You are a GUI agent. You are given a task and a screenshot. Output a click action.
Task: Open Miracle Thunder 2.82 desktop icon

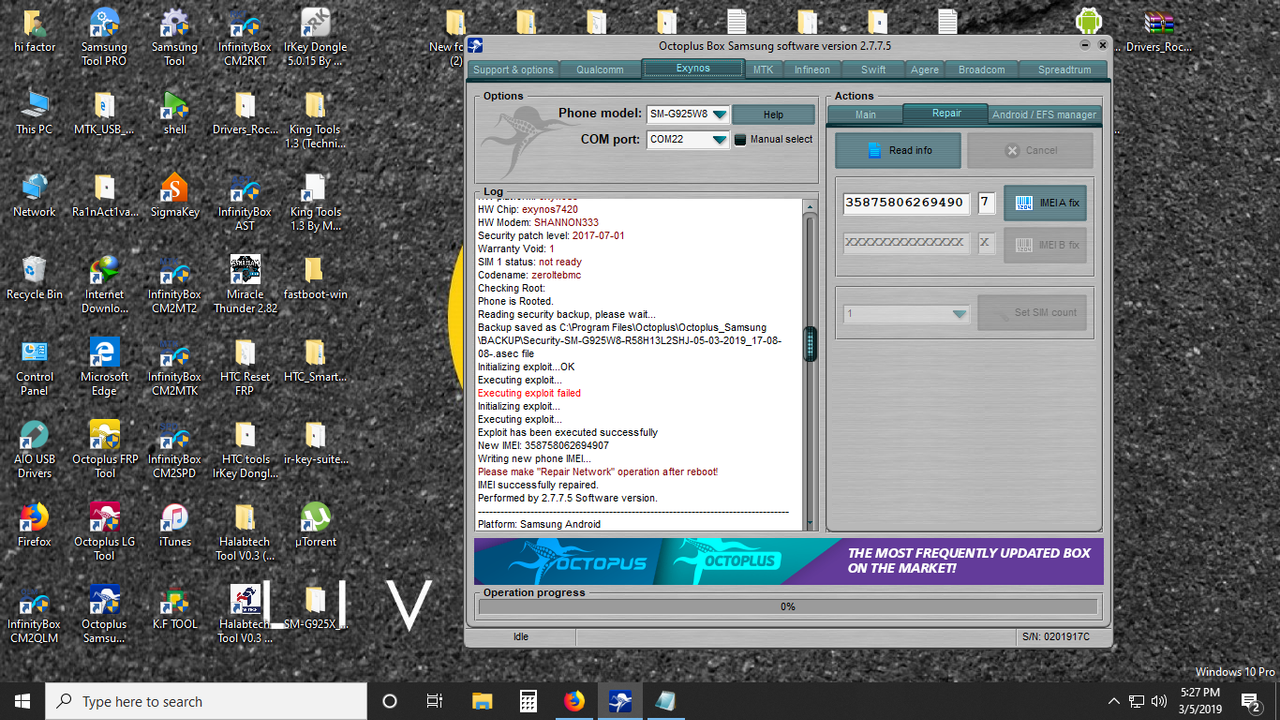point(245,285)
